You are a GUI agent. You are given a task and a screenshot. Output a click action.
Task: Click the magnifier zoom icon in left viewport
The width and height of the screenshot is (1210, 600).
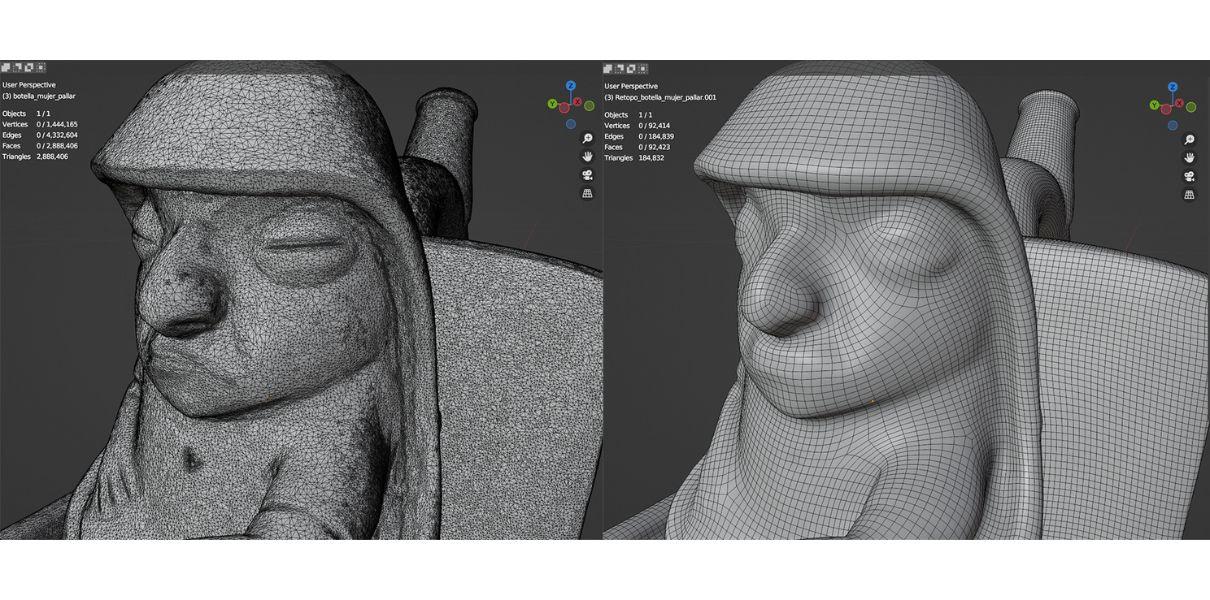[x=587, y=137]
